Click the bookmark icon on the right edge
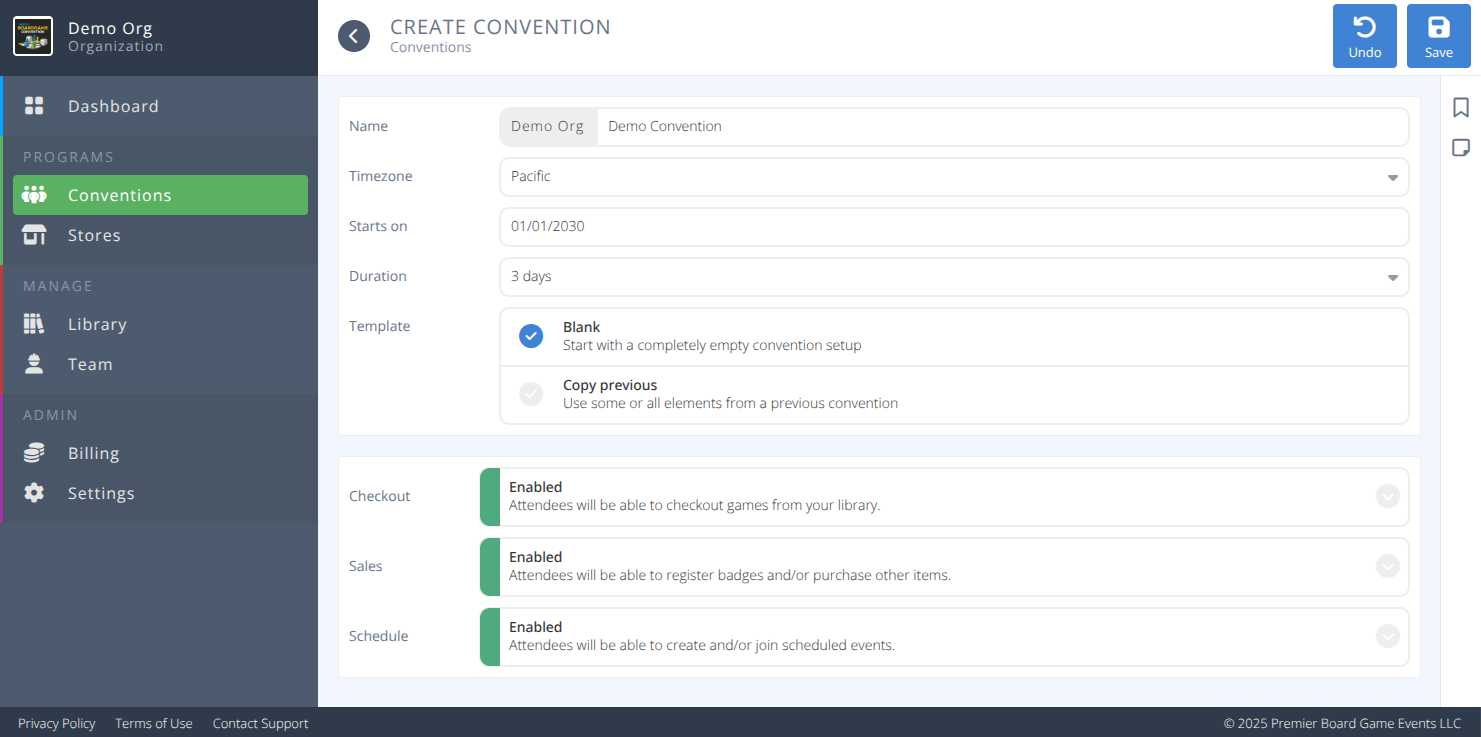Viewport: 1481px width, 737px height. pyautogui.click(x=1461, y=106)
